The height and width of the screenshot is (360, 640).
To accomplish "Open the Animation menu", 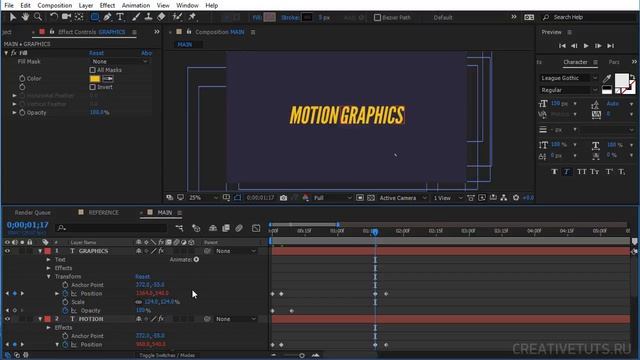I will [136, 5].
